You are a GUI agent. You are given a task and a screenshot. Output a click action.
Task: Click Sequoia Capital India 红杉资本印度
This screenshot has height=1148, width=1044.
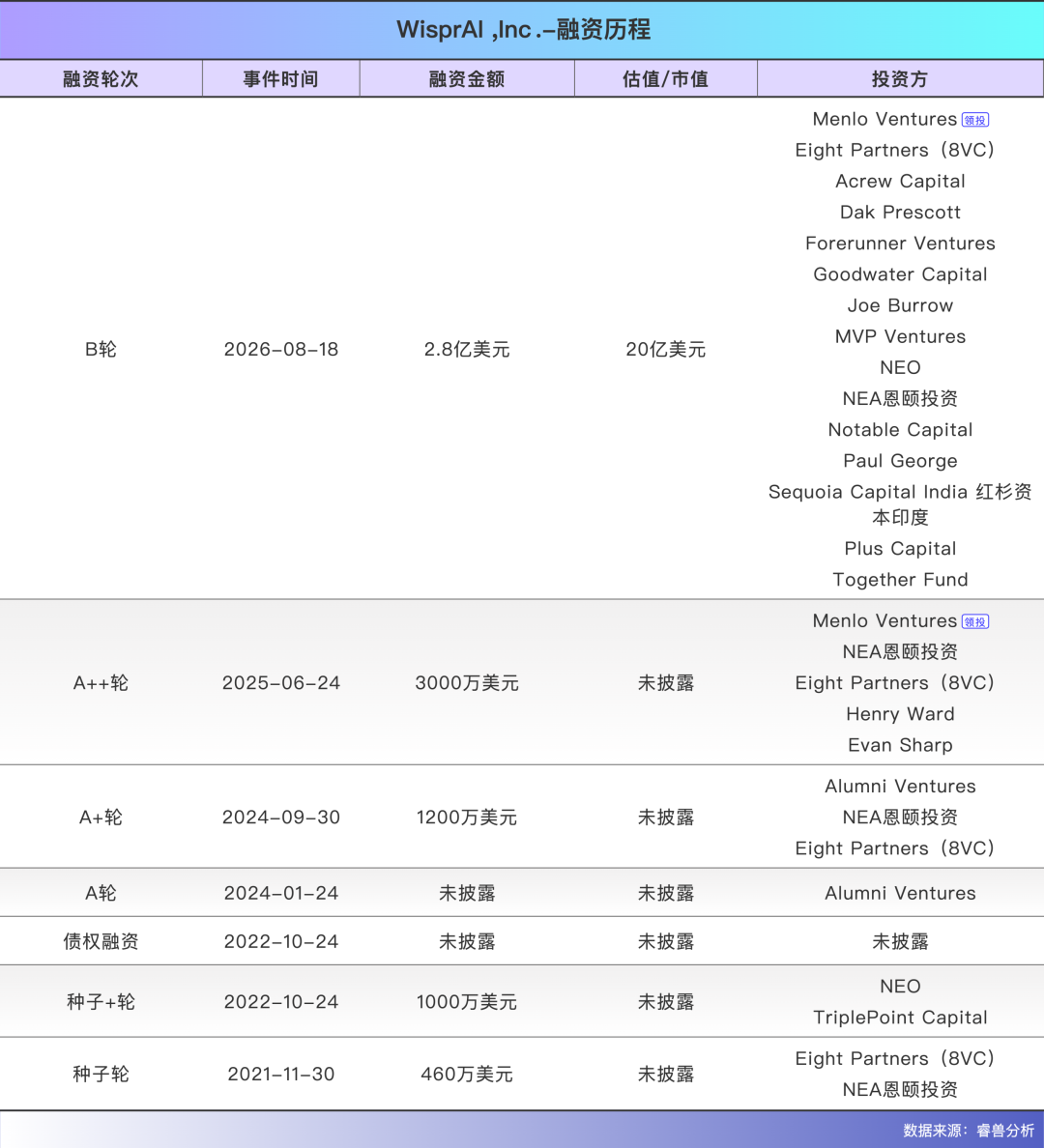(900, 504)
